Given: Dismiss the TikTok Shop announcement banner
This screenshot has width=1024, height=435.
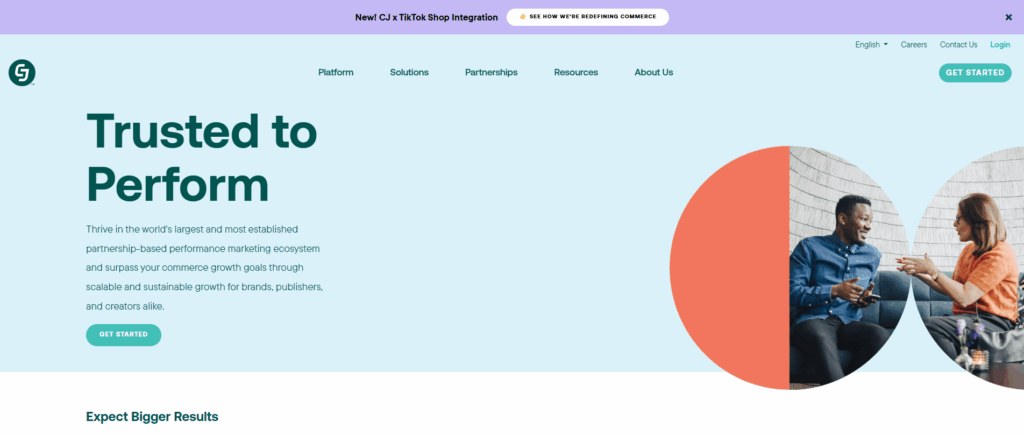Looking at the screenshot, I should click(1008, 17).
